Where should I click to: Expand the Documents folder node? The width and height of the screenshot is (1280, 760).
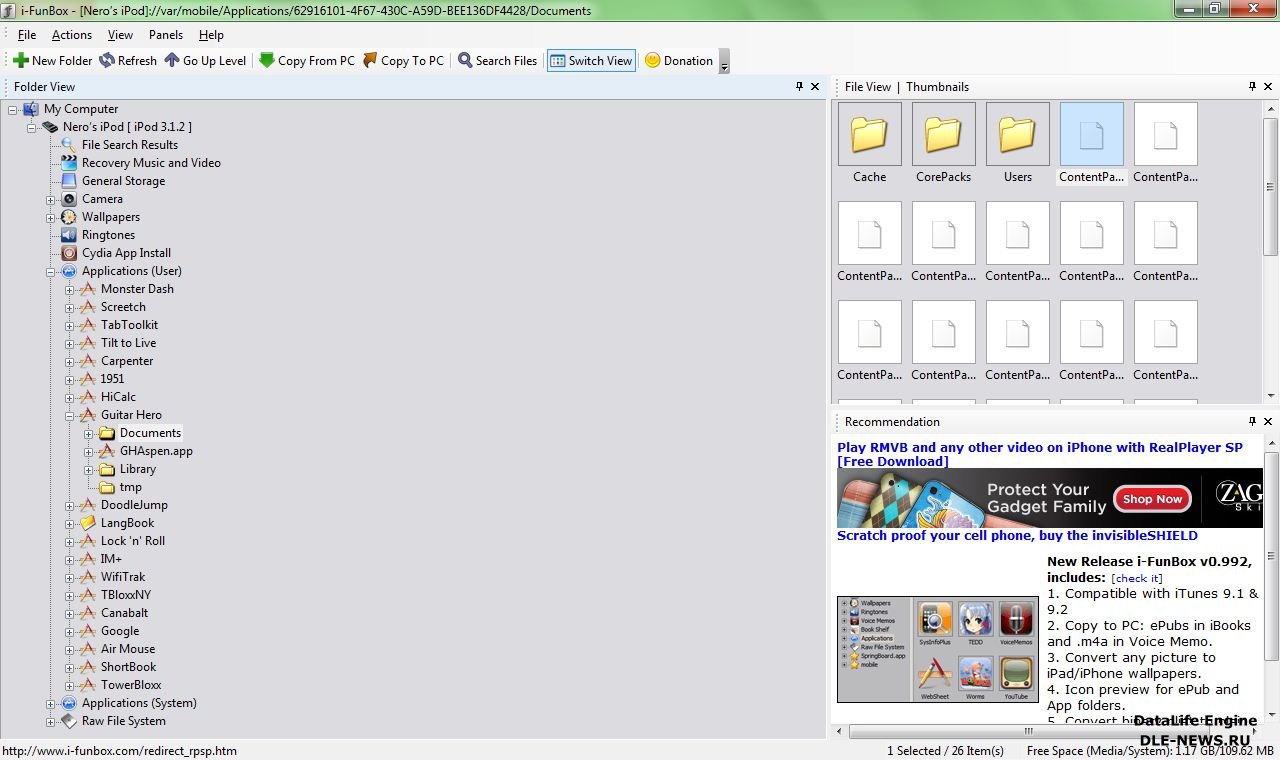89,433
